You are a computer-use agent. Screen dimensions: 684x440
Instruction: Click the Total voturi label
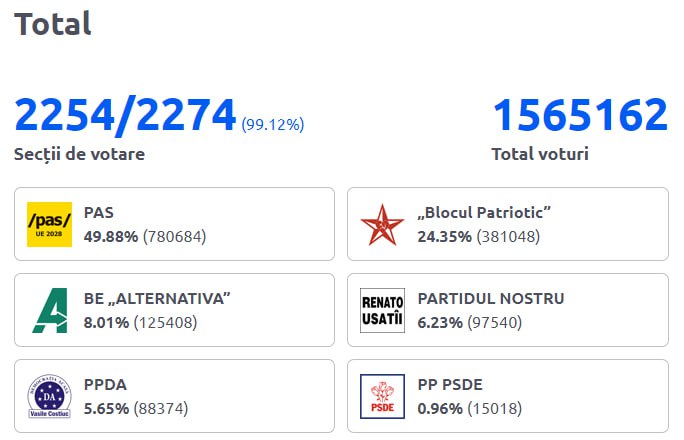click(540, 154)
